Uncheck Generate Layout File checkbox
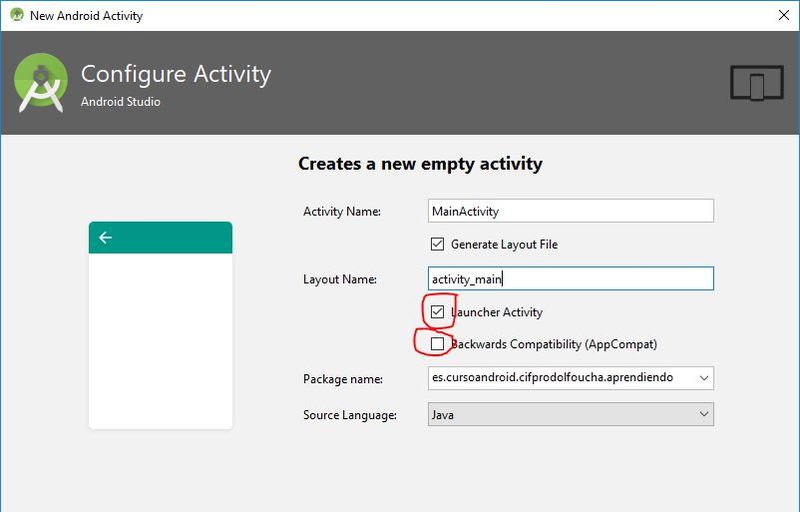This screenshot has width=800, height=512. pyautogui.click(x=437, y=244)
